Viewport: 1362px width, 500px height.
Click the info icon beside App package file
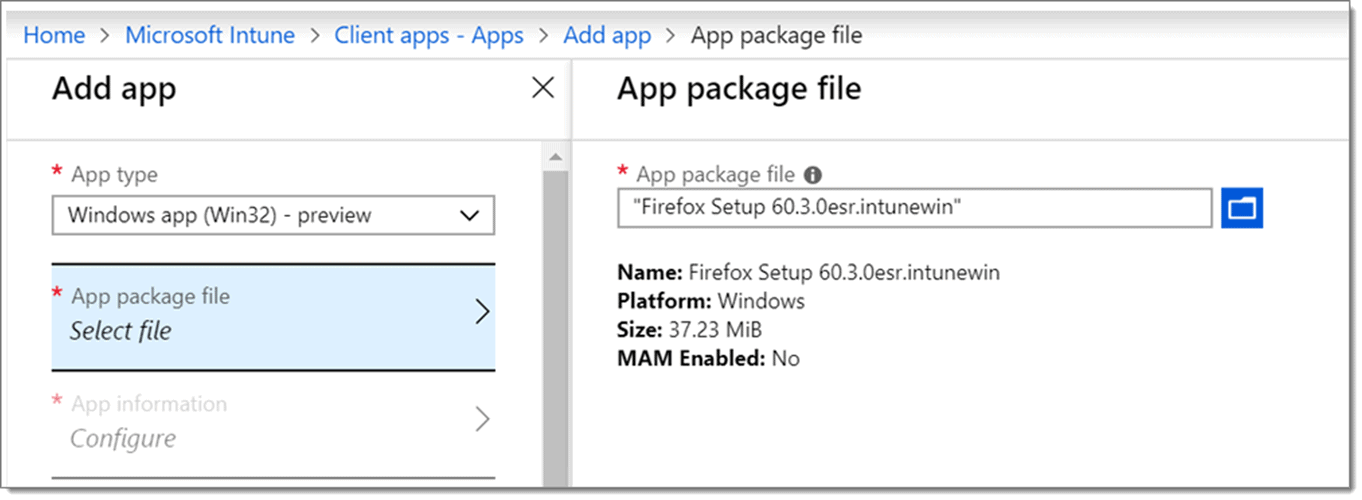pyautogui.click(x=813, y=175)
